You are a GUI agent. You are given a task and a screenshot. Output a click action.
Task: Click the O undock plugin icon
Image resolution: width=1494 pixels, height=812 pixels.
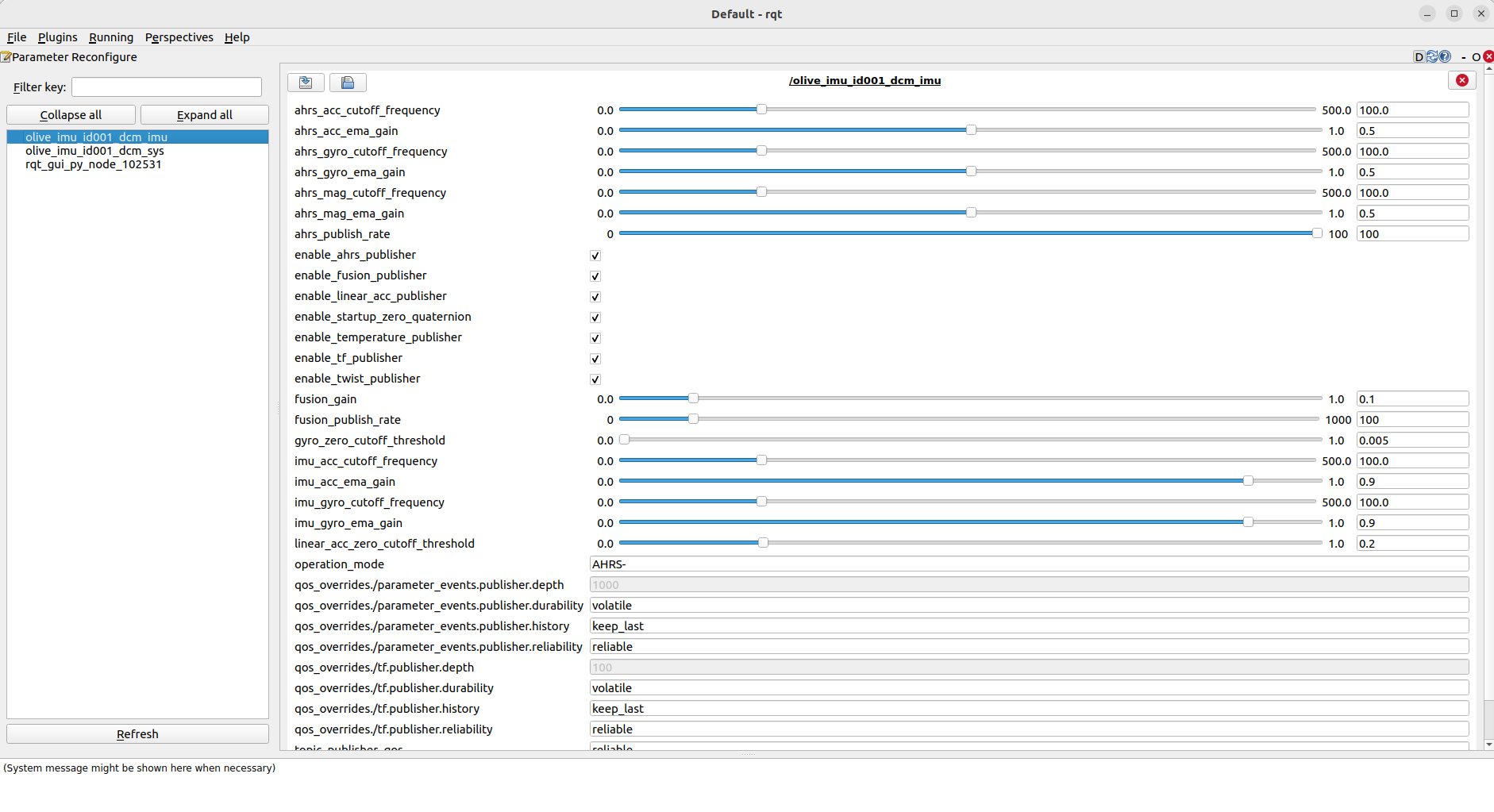1476,57
